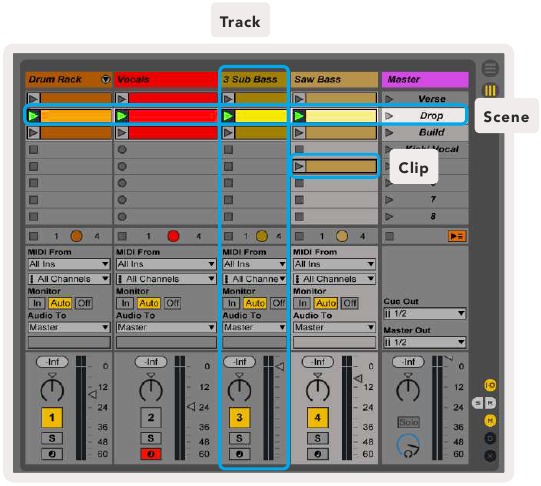
Task: Set 3 Sub Bass monitor to Auto
Action: (255, 303)
